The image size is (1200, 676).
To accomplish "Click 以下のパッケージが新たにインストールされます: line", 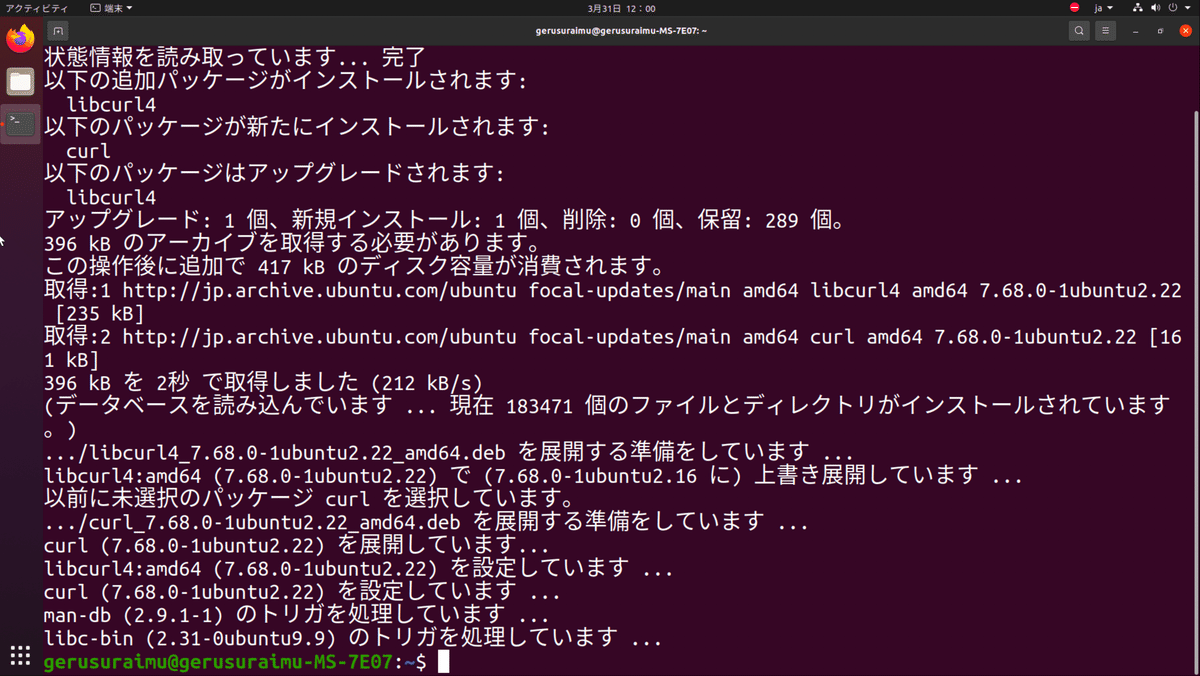I will (297, 129).
